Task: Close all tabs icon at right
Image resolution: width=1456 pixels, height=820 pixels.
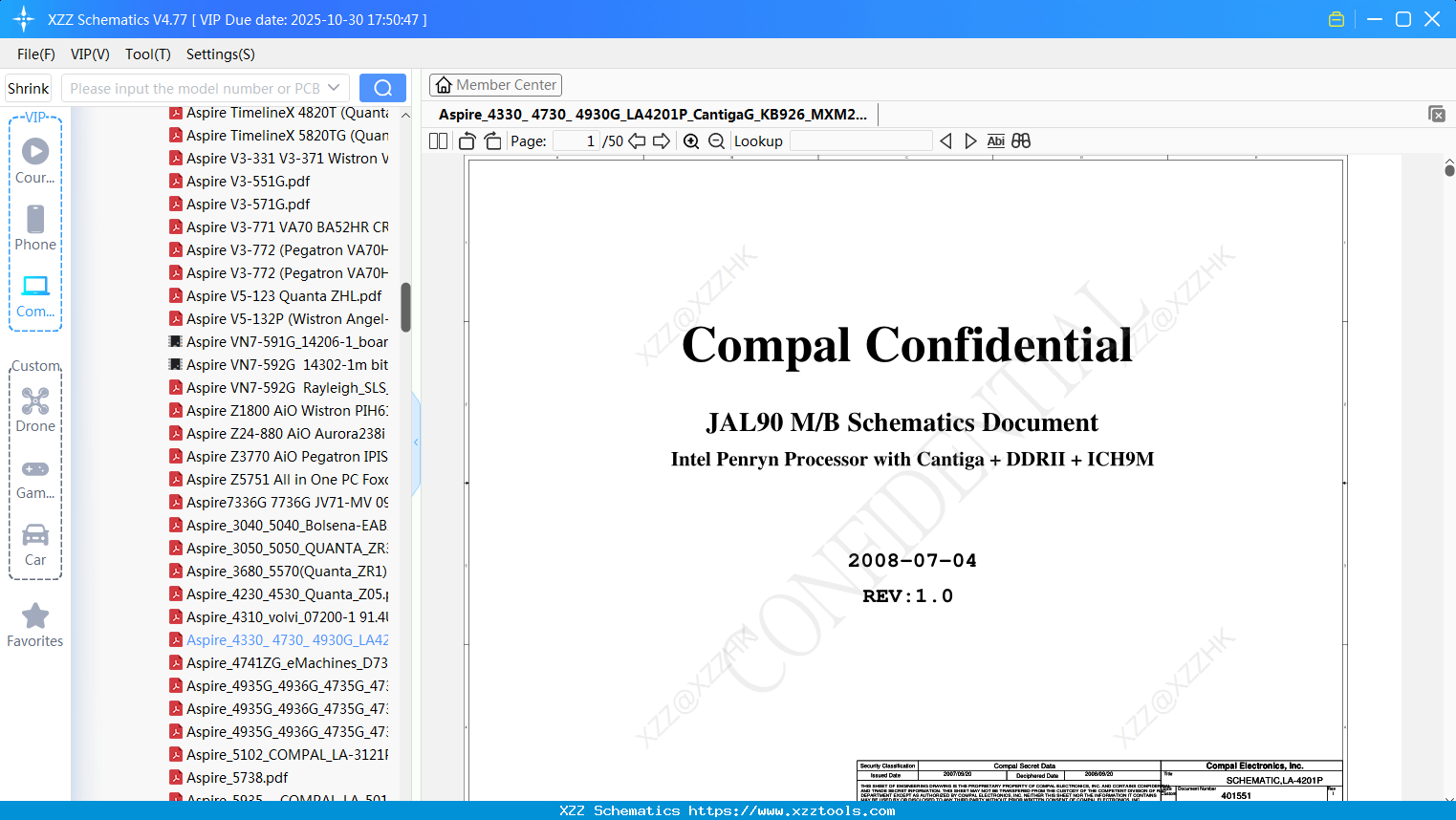Action: point(1437,114)
